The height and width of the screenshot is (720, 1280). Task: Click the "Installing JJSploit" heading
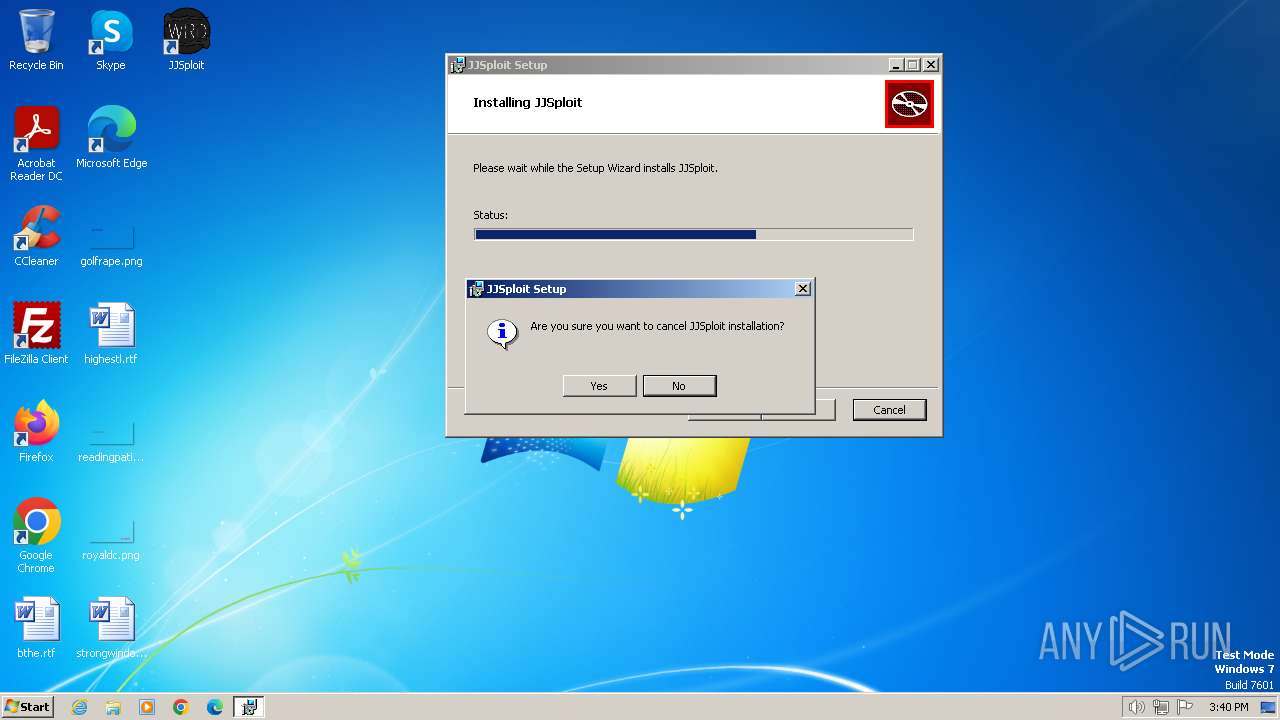[527, 102]
